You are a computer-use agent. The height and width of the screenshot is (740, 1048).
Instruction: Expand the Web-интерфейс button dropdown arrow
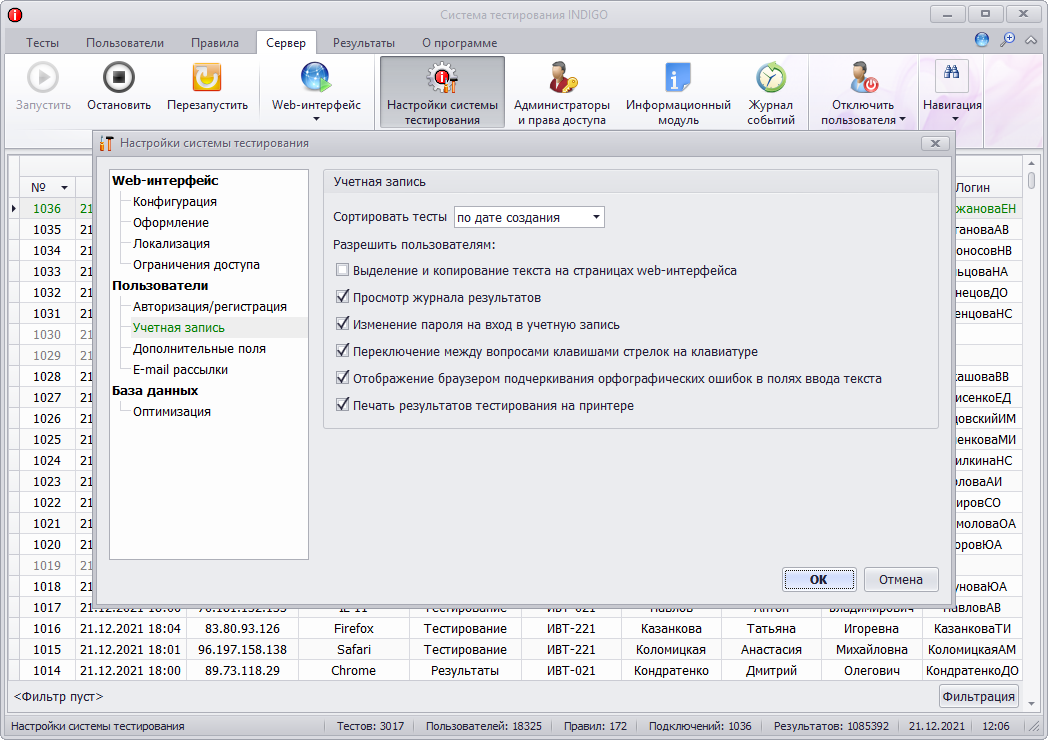click(x=316, y=120)
